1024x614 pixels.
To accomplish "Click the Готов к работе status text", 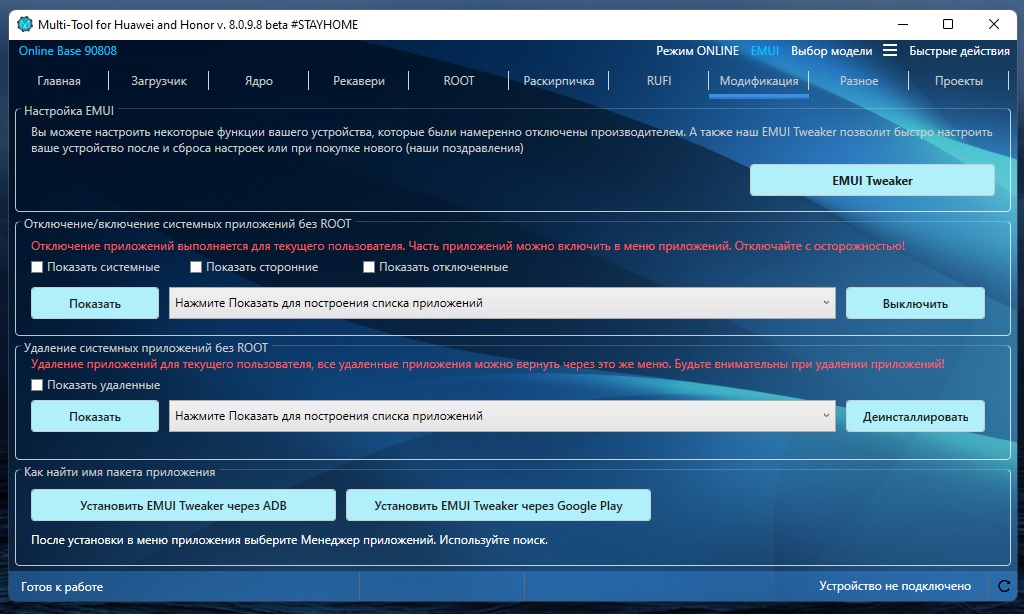I will click(62, 587).
